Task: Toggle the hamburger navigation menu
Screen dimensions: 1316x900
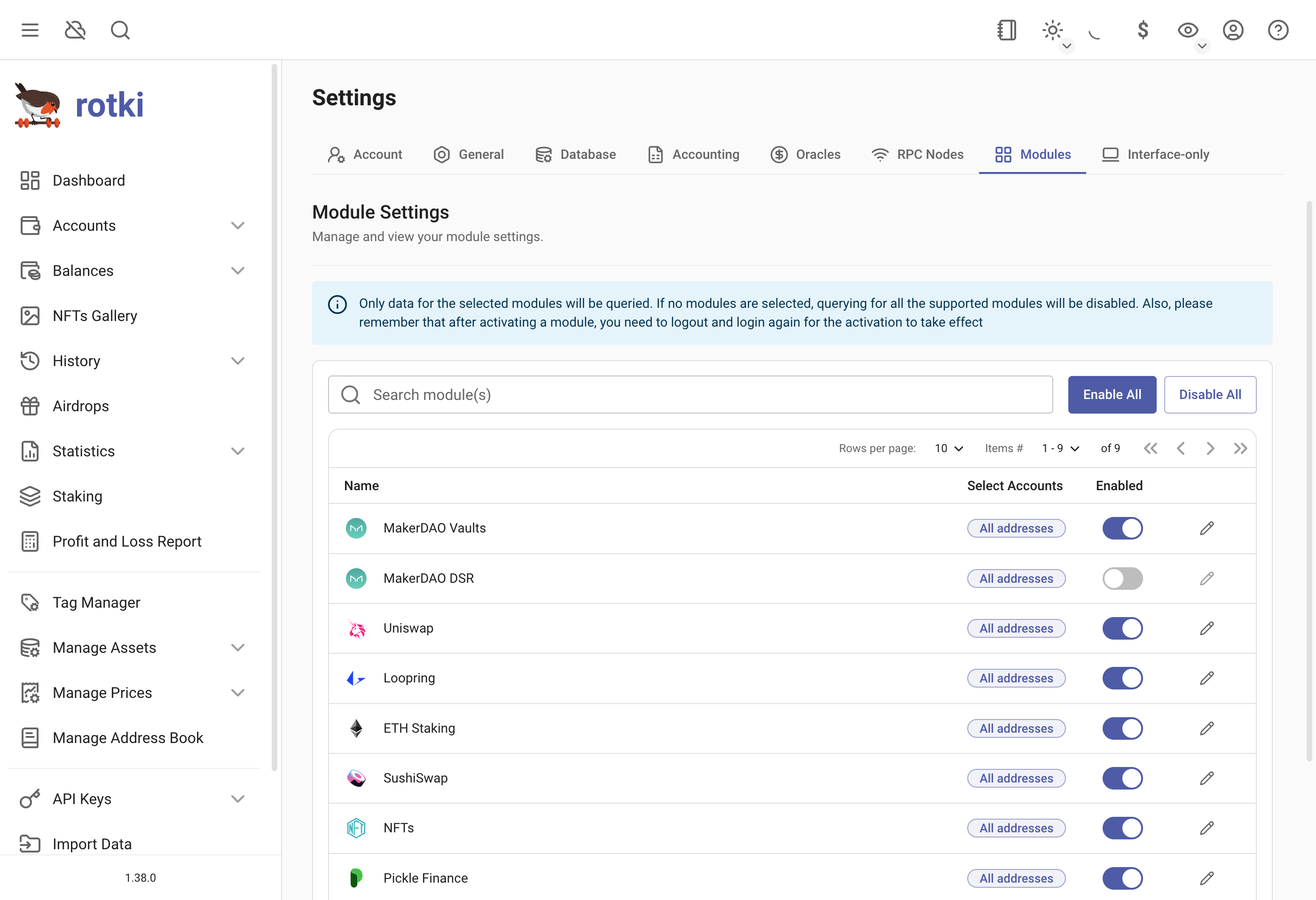Action: click(x=30, y=30)
